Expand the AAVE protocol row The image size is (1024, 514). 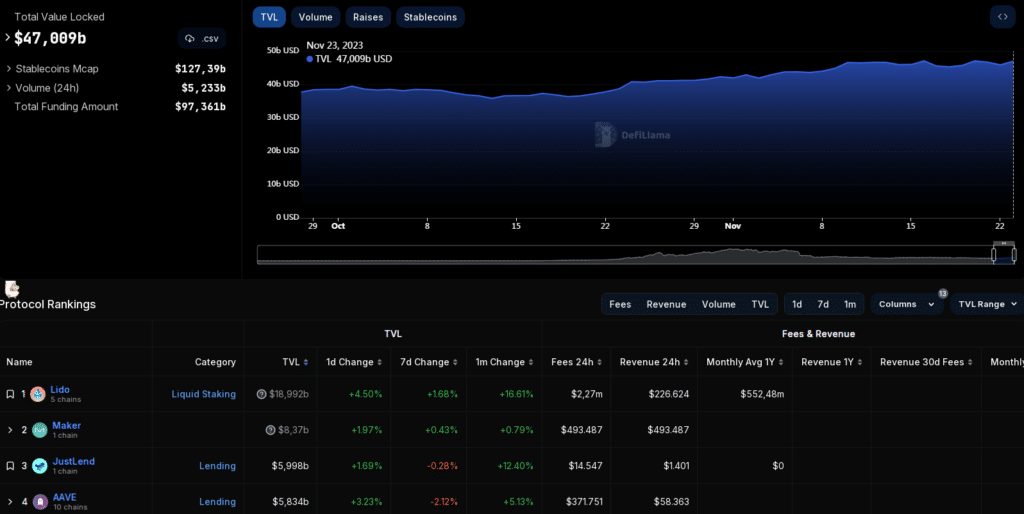10,502
